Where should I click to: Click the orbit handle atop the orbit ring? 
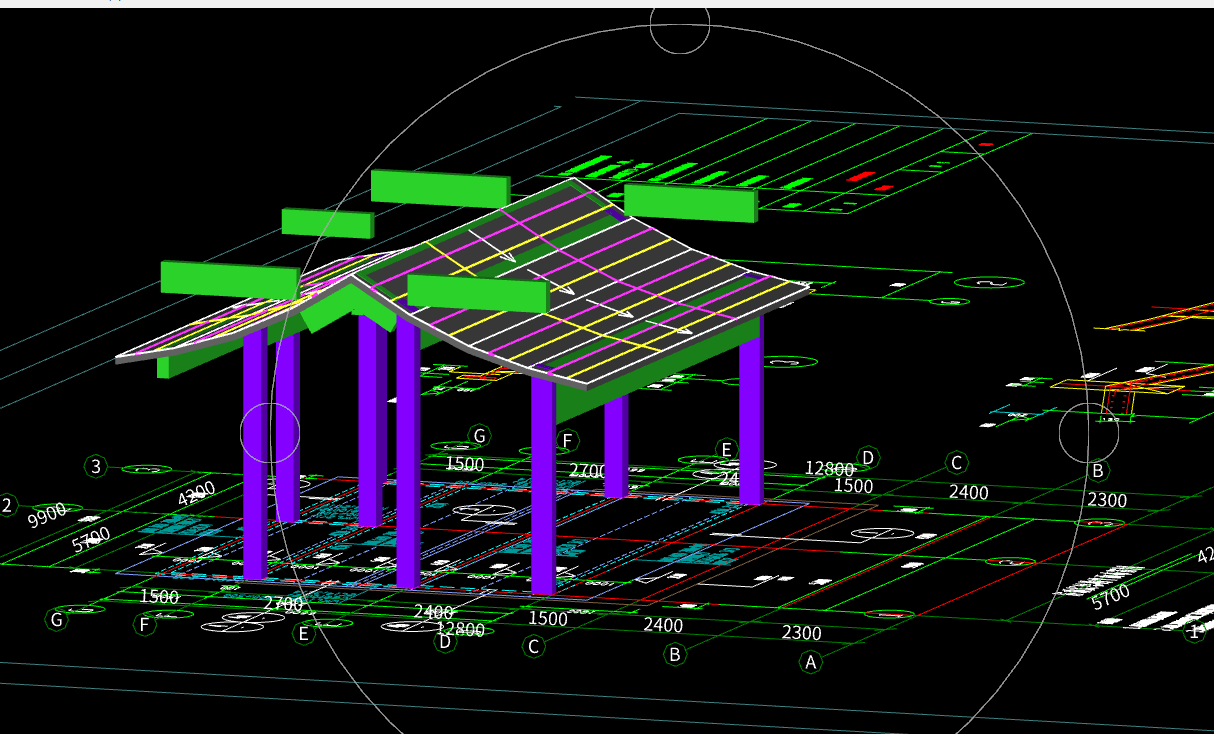(x=680, y=24)
